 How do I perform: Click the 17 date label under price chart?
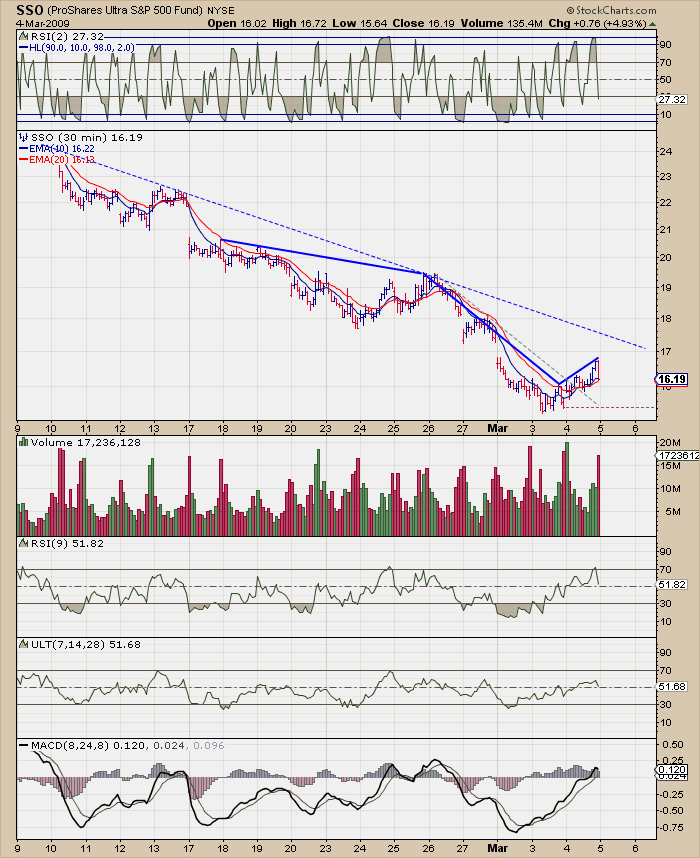[188, 428]
